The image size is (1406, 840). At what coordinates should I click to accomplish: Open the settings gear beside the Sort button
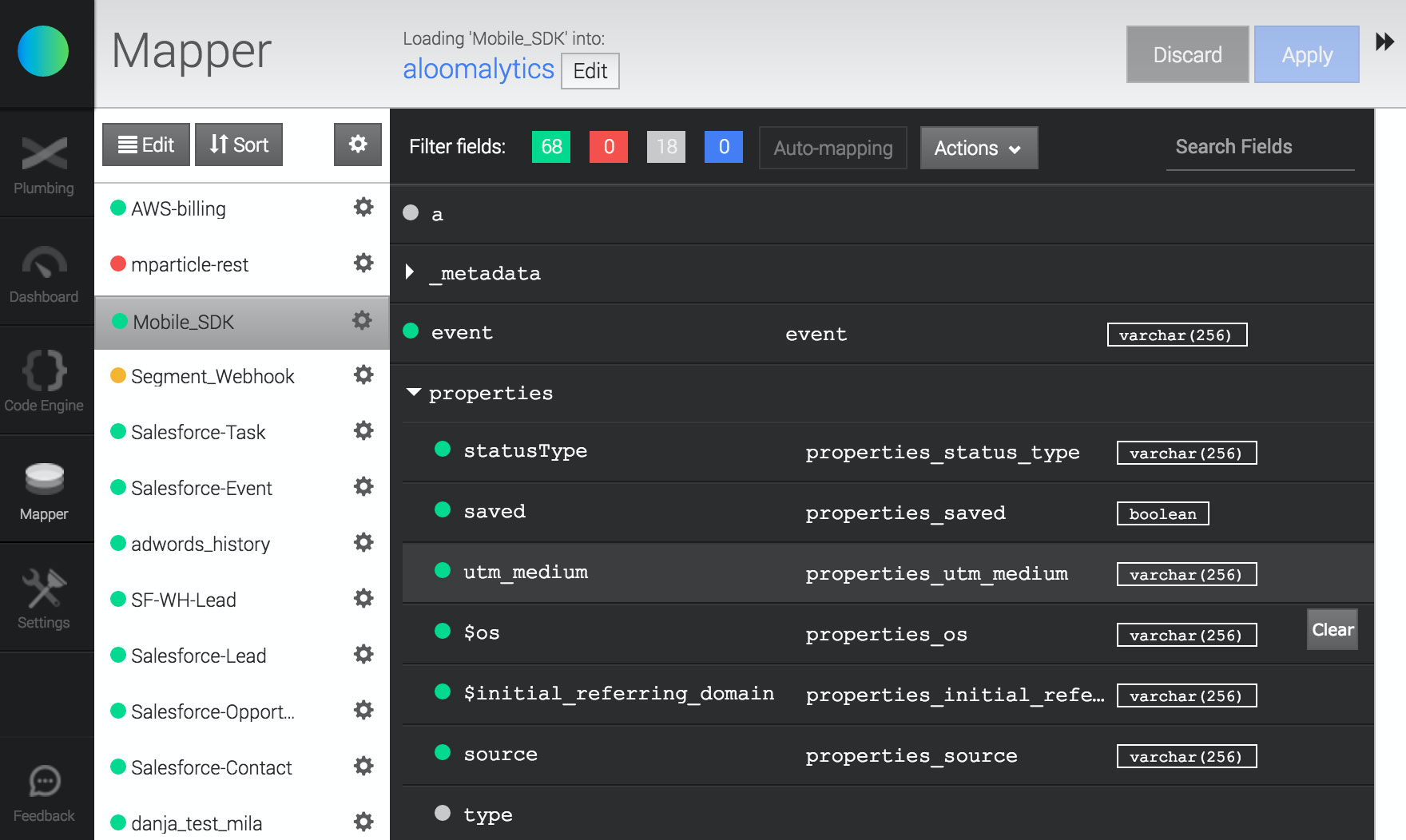pyautogui.click(x=358, y=145)
